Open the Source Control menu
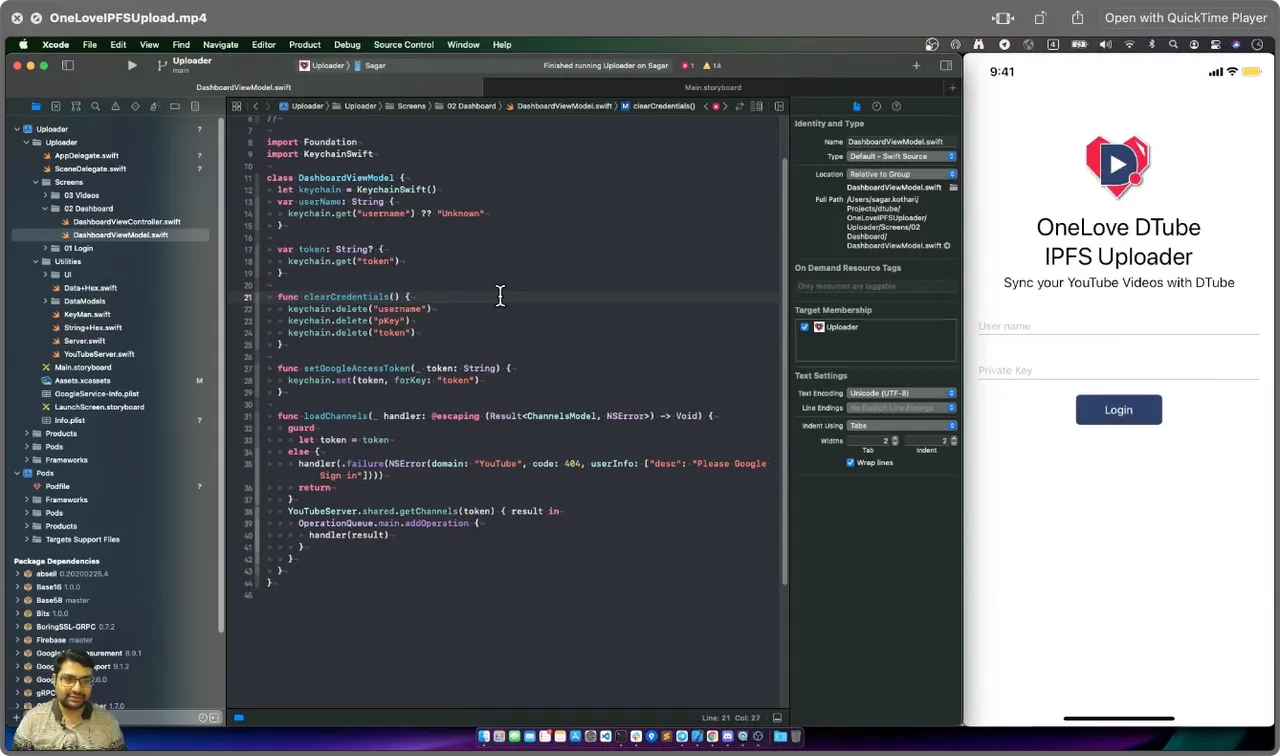 point(403,45)
